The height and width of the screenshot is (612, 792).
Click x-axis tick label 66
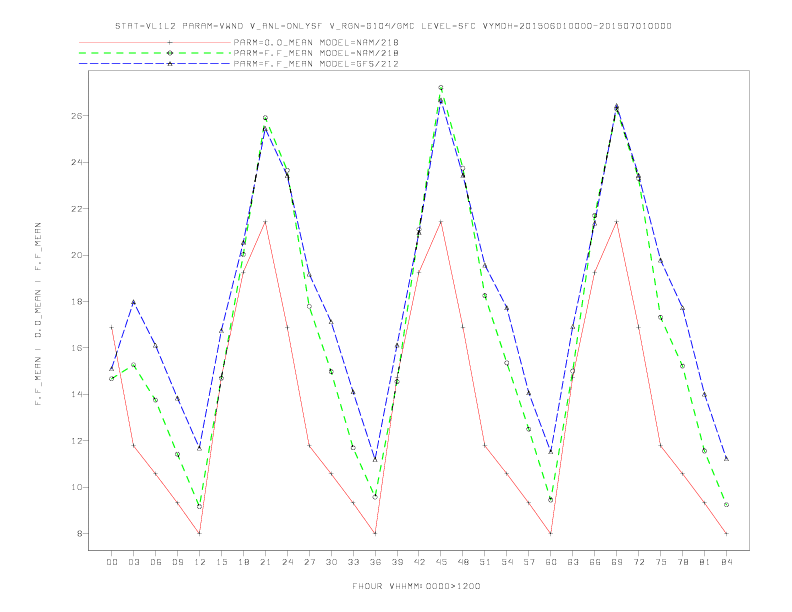[x=595, y=562]
